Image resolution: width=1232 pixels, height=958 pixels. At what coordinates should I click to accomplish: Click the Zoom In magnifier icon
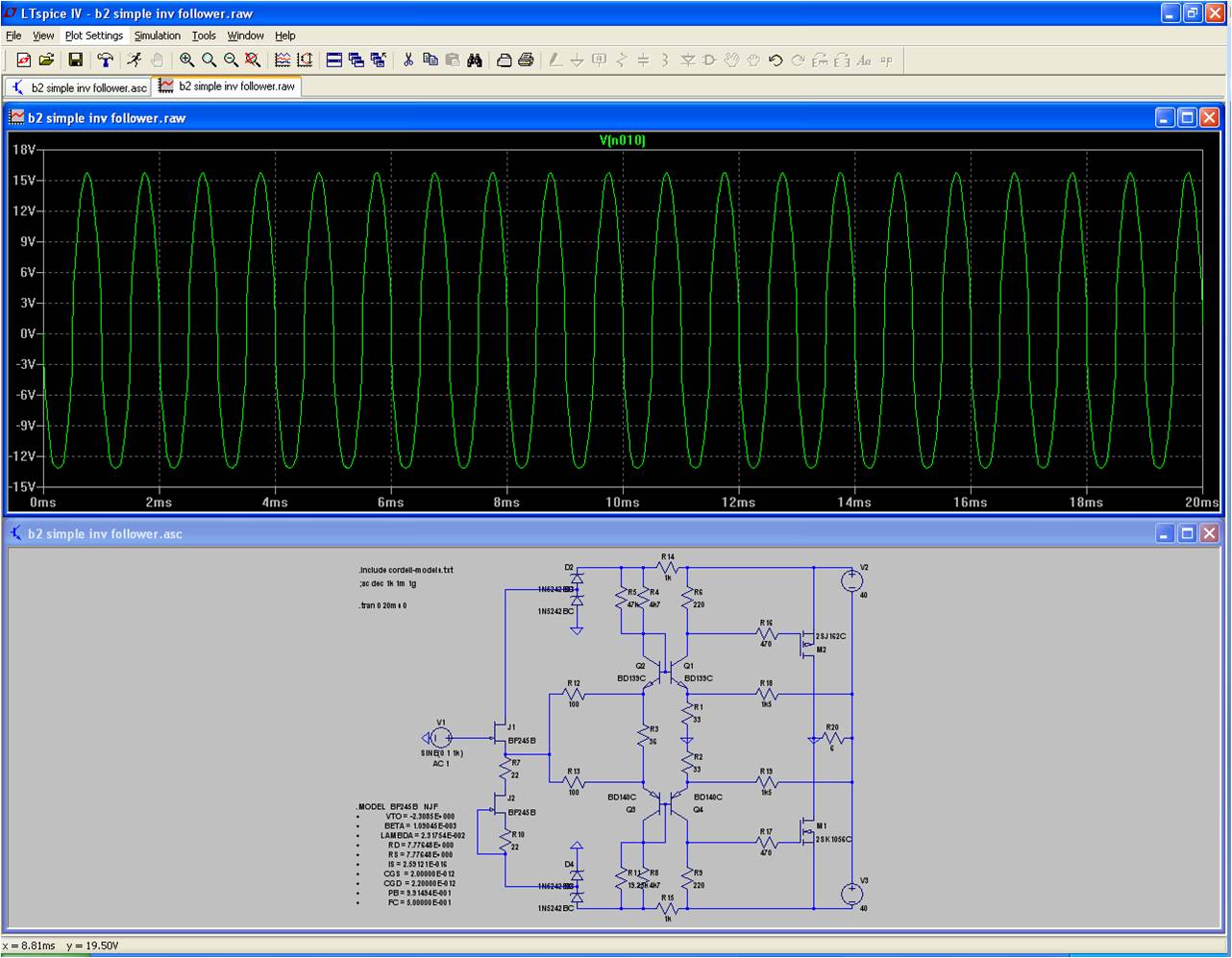point(187,60)
